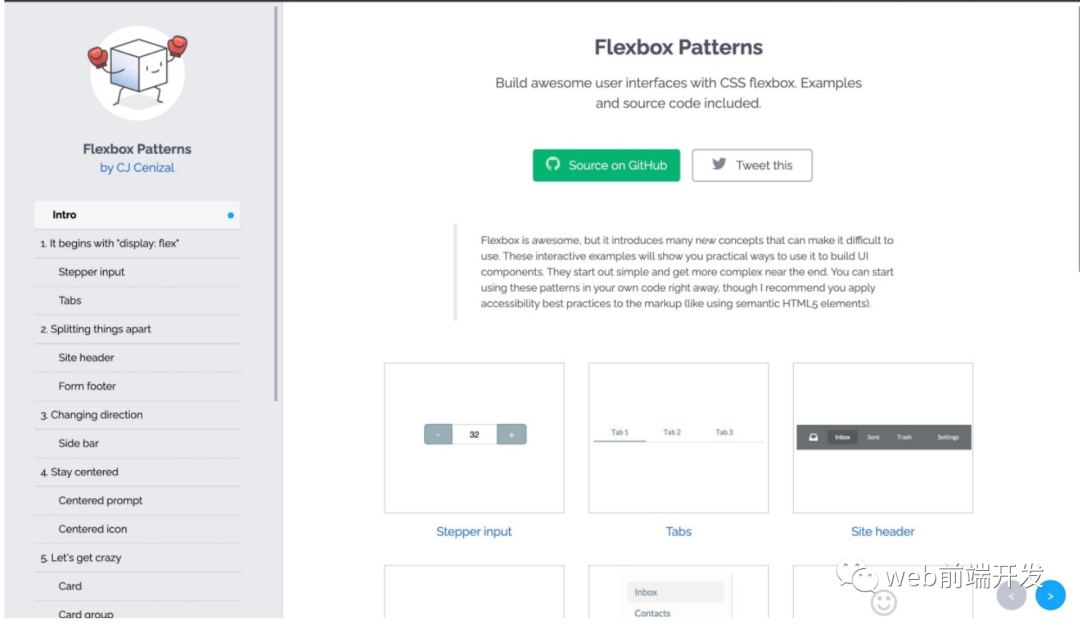
Task: Open Source on GitHub
Action: [x=606, y=165]
